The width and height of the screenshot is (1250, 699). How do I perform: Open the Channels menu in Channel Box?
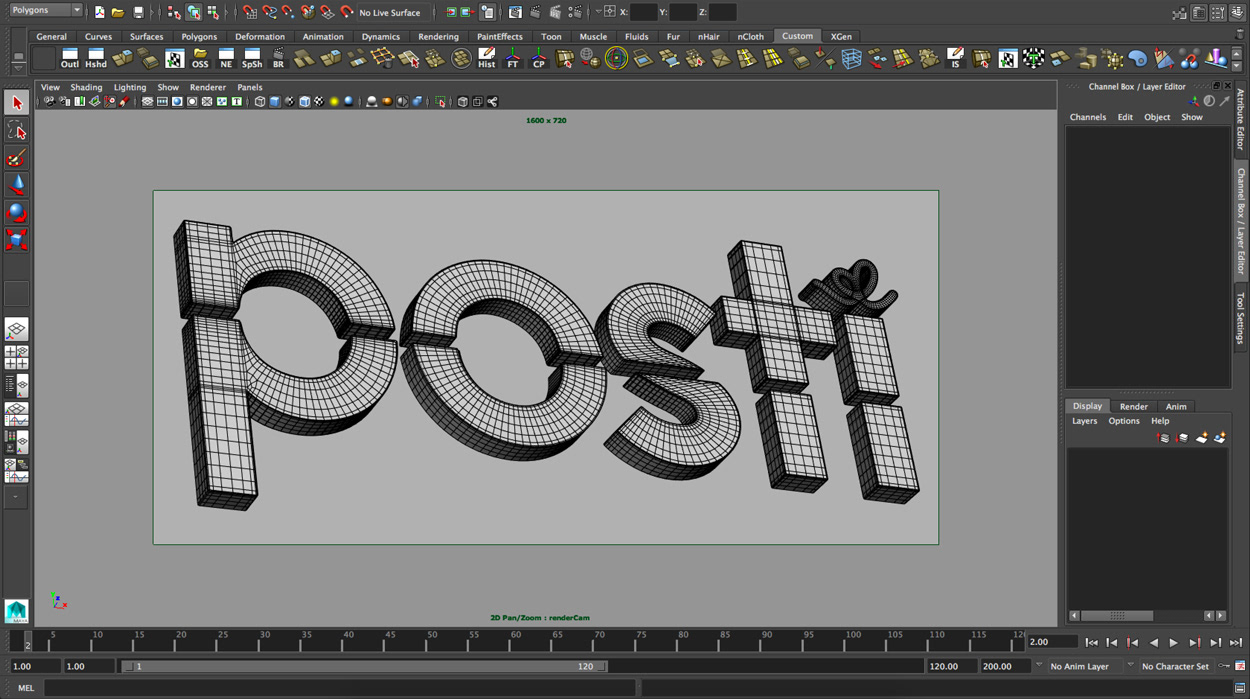(1088, 117)
